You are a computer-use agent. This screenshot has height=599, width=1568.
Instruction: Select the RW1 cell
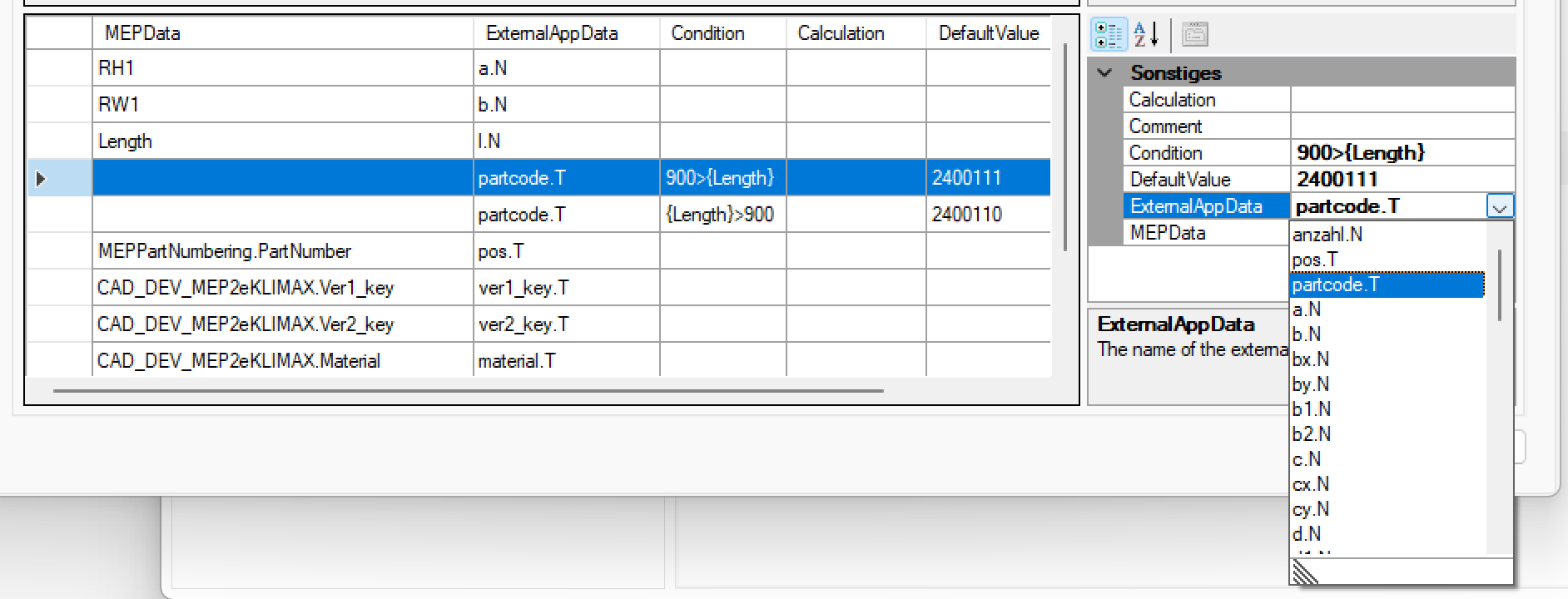coord(283,105)
